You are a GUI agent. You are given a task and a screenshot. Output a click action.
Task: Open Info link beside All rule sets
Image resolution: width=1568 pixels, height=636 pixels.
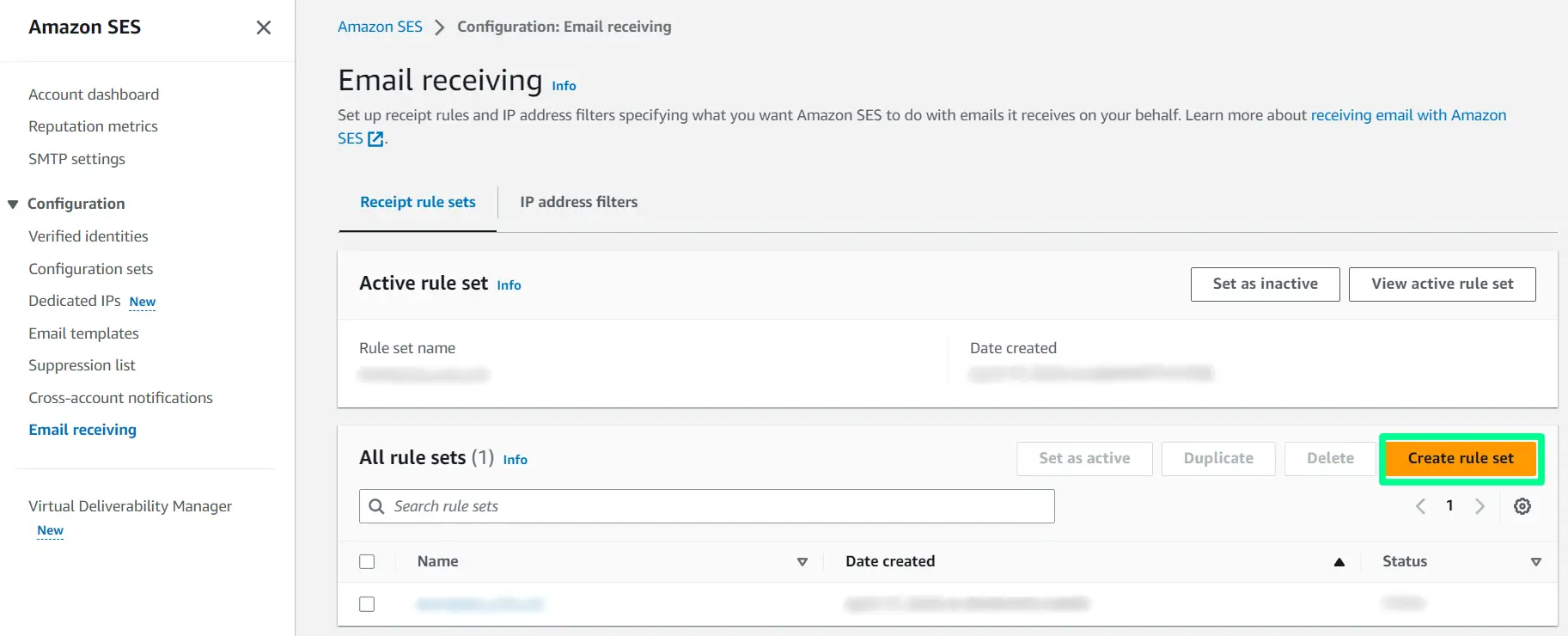point(515,460)
